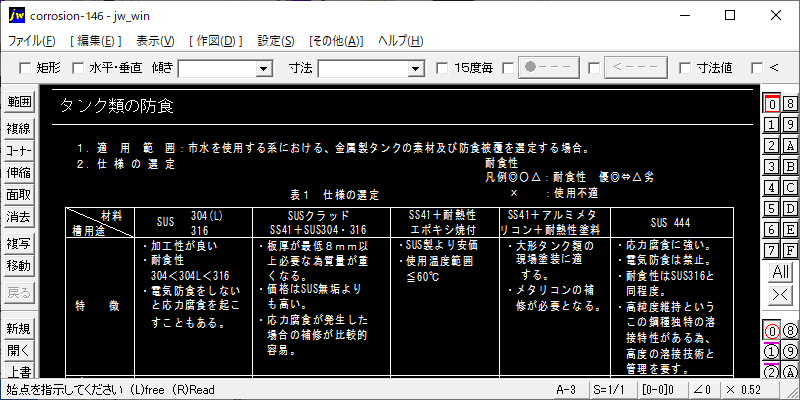
Task: Open the ファイル(F) menu
Action: tap(33, 41)
